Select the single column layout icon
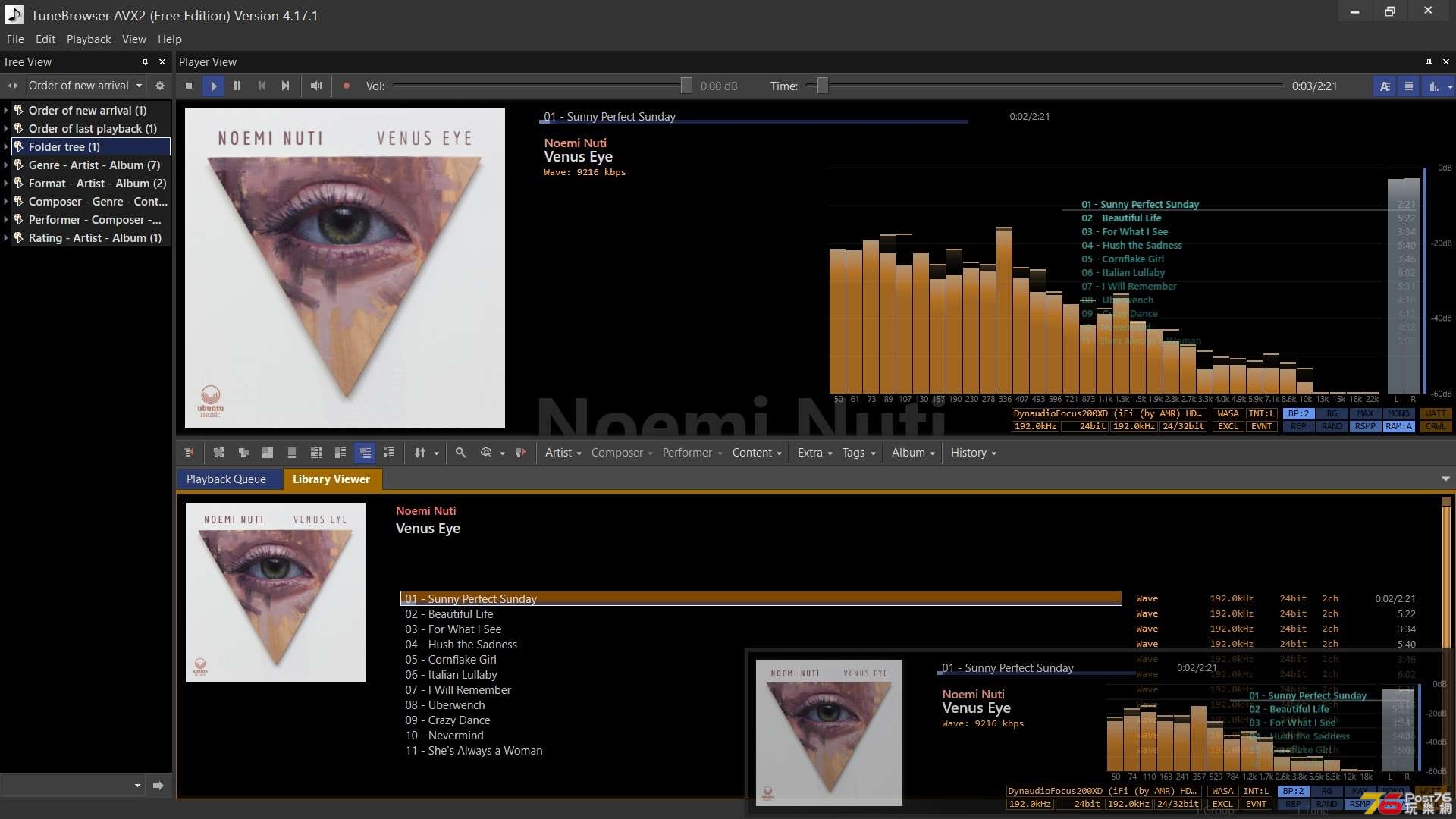This screenshot has width=1456, height=819. pos(292,453)
